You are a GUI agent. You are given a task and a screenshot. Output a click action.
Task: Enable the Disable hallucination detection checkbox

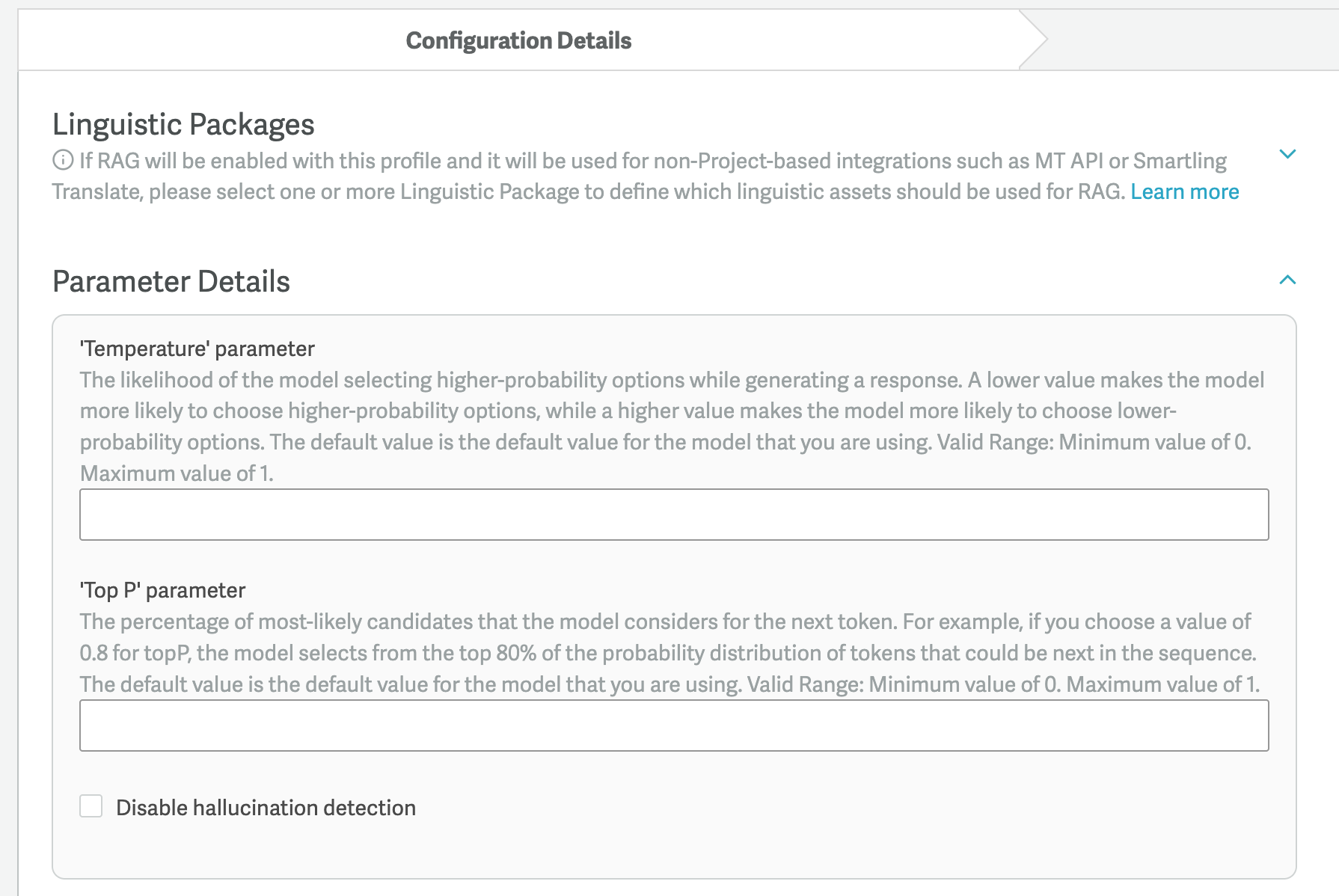[91, 806]
